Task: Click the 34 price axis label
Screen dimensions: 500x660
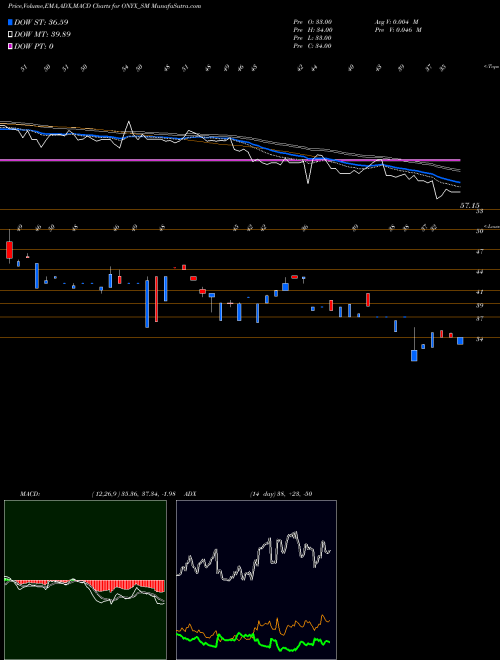Action: pos(479,339)
